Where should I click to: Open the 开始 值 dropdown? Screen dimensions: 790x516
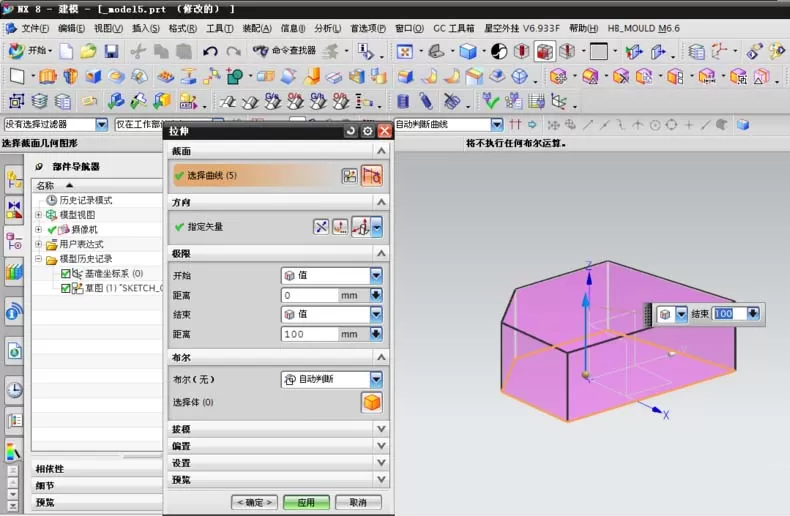pyautogui.click(x=376, y=275)
